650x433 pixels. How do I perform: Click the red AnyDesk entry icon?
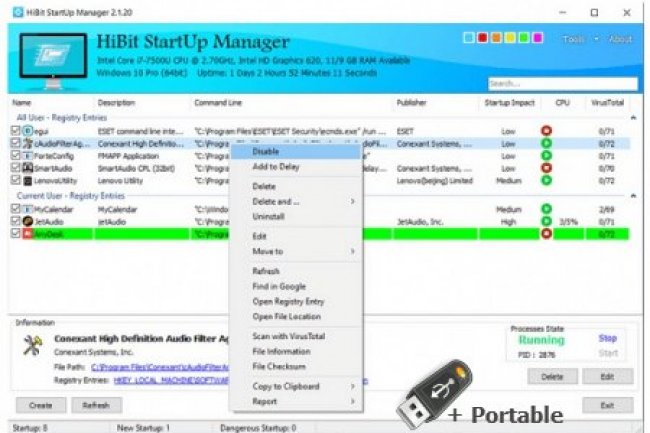[27, 233]
